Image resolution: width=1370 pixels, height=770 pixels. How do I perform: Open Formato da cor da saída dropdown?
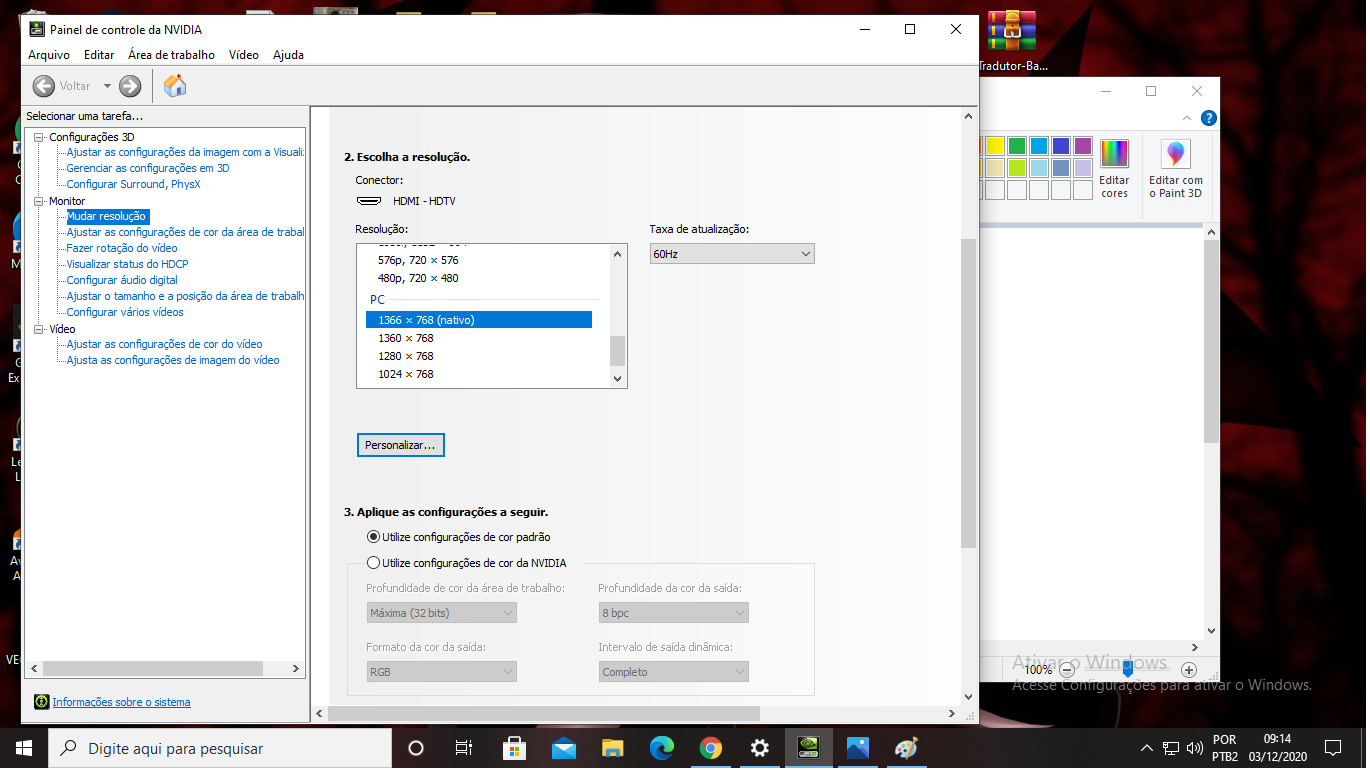[x=441, y=672]
